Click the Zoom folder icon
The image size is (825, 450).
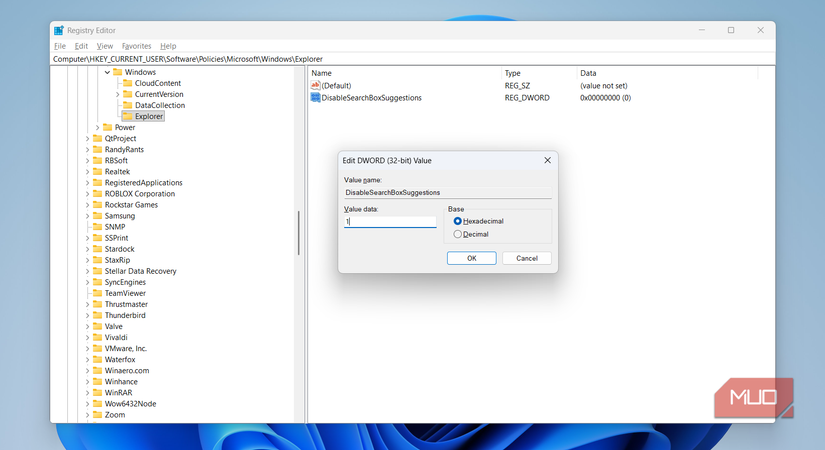(97, 414)
